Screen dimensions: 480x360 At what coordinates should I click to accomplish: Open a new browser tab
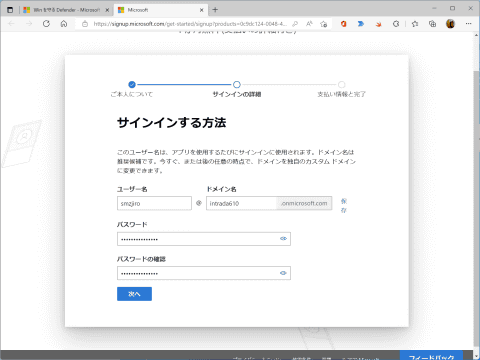point(215,10)
